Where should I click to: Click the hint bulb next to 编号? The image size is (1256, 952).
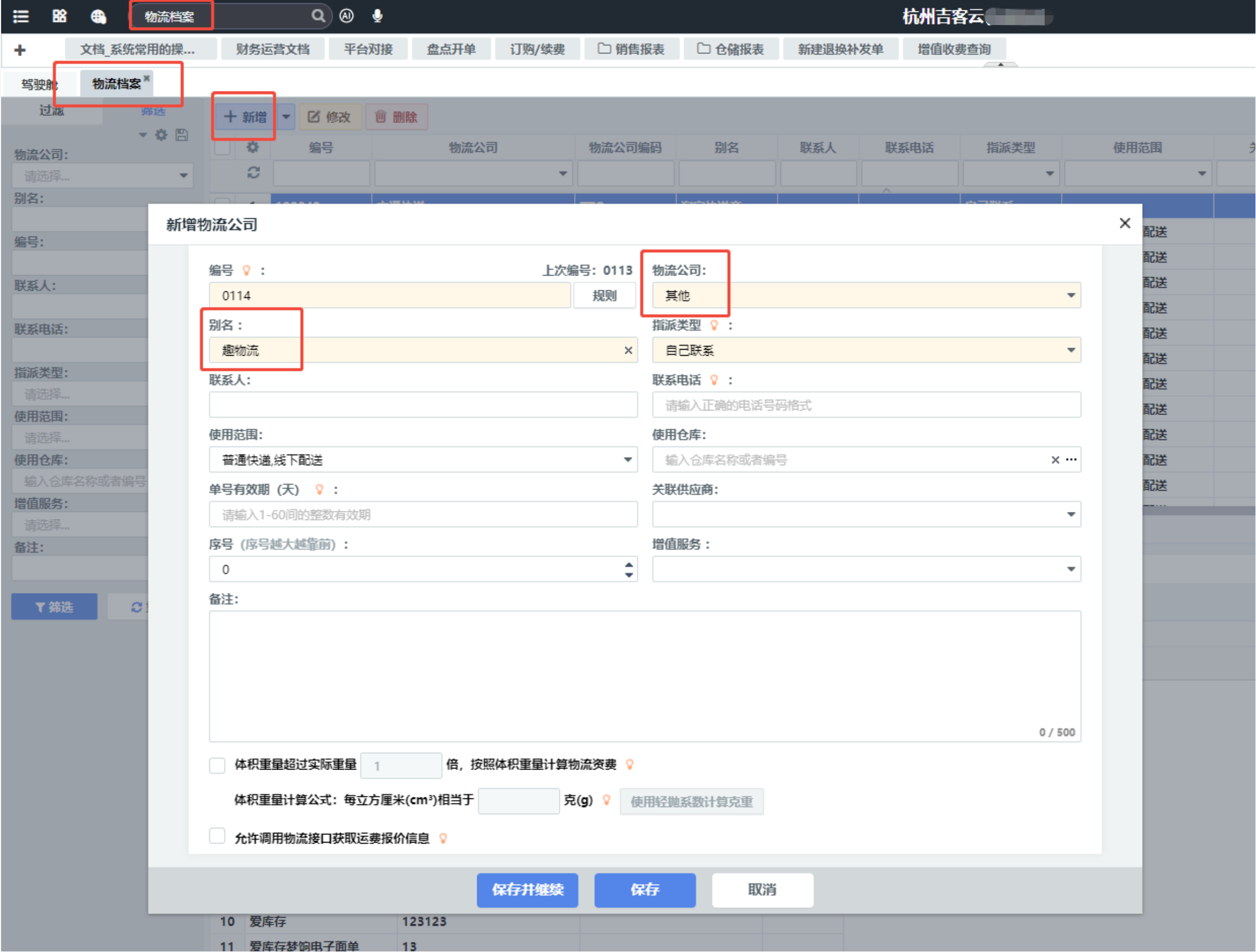[246, 271]
